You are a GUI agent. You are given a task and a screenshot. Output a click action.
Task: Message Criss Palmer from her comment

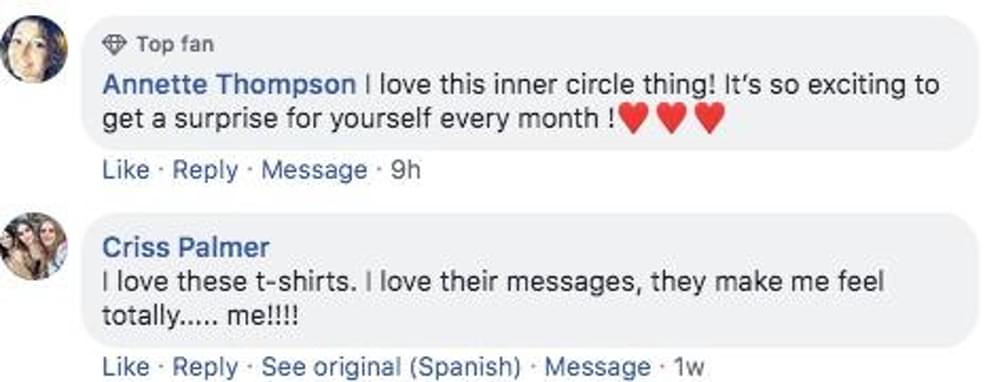click(x=598, y=367)
